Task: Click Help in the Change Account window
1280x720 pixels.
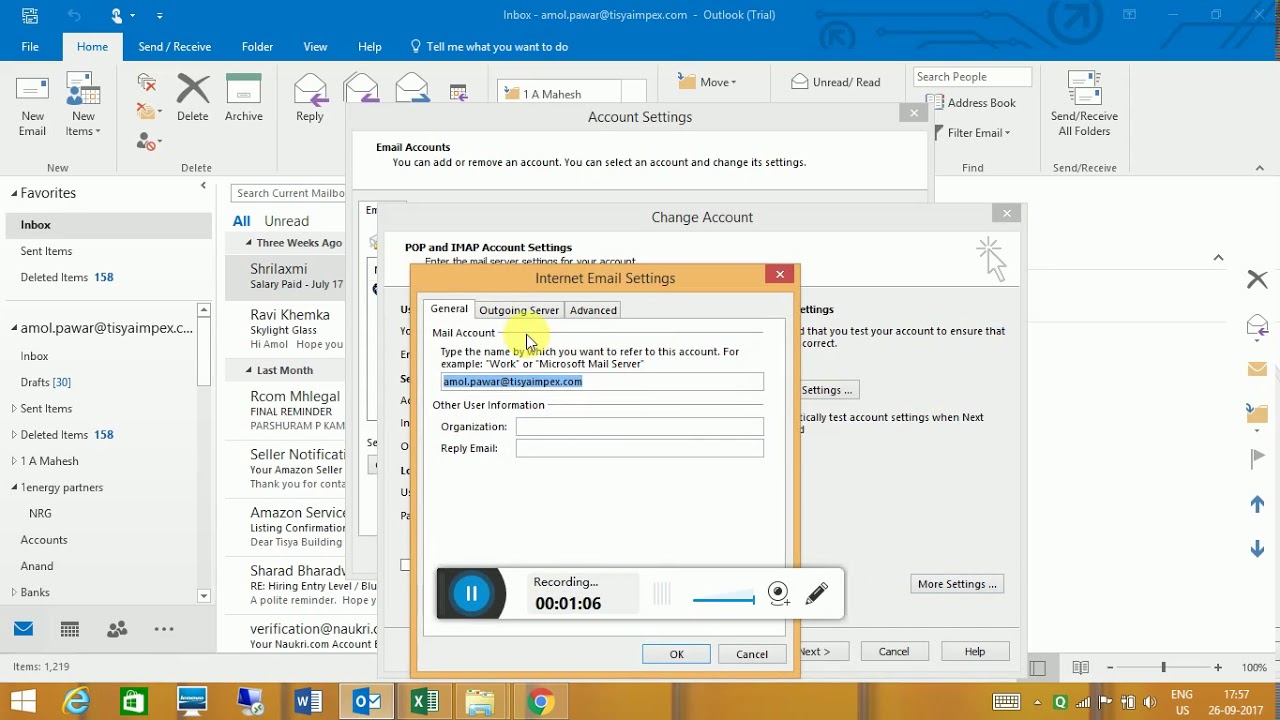Action: click(975, 651)
